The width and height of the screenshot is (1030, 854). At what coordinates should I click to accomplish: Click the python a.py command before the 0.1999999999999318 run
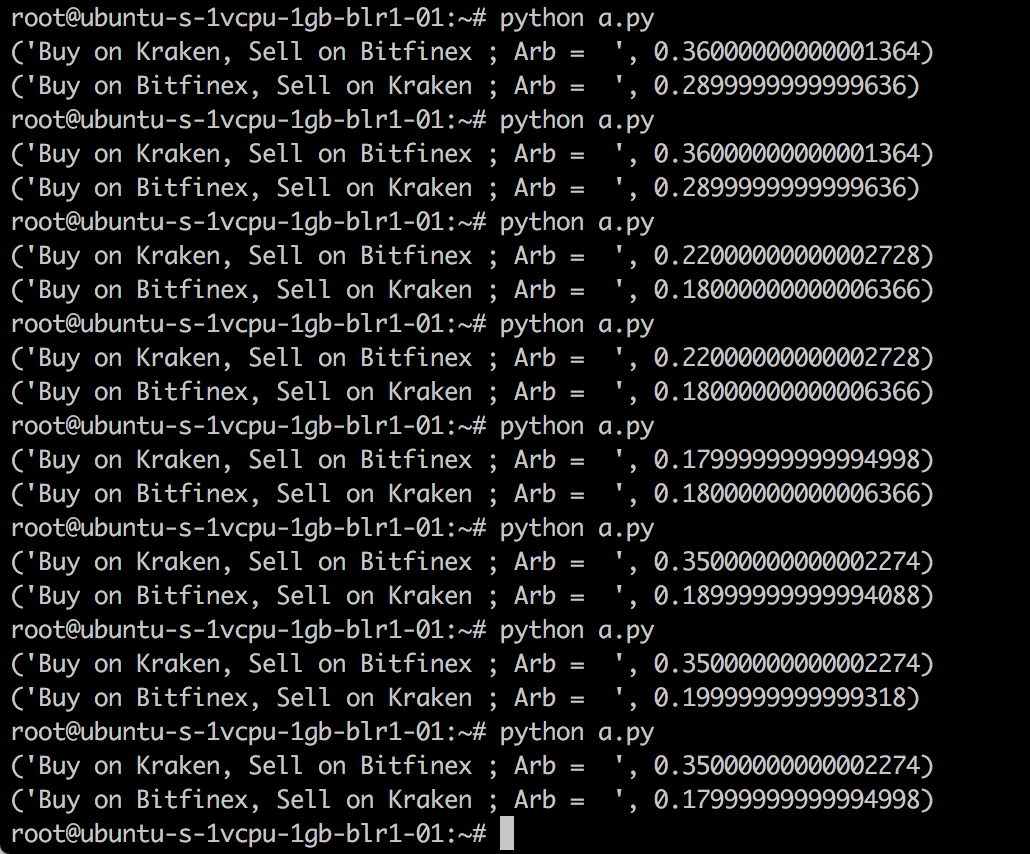(577, 631)
